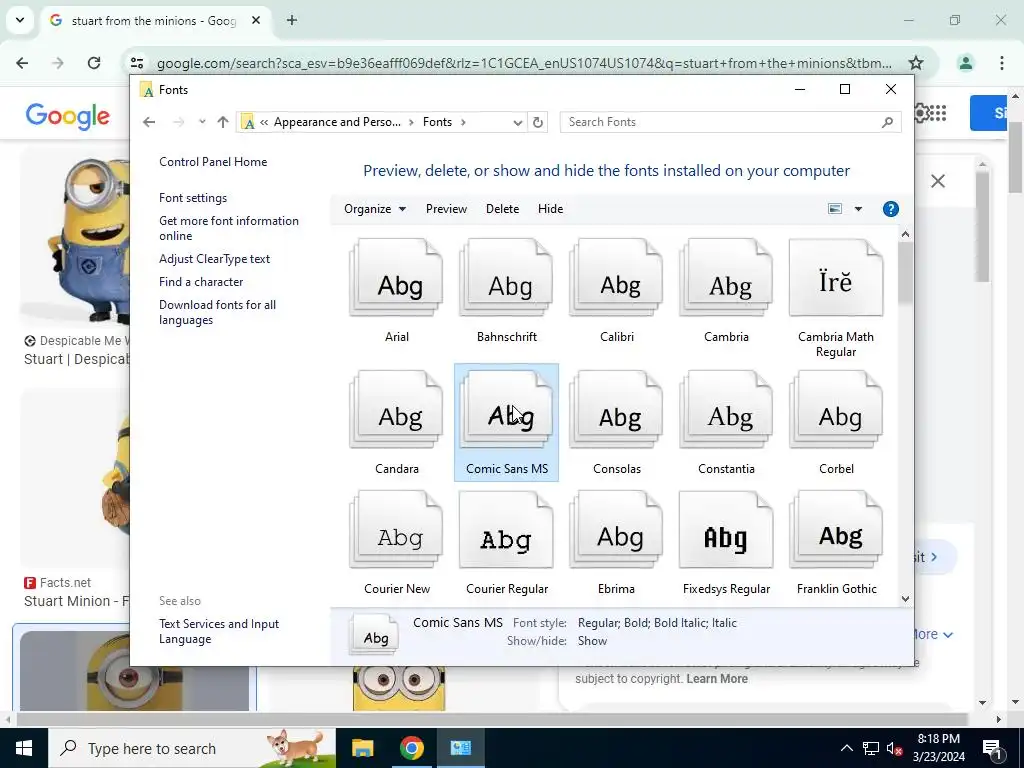Open the recent locations dropdown arrow
This screenshot has width=1024, height=768.
[x=202, y=122]
